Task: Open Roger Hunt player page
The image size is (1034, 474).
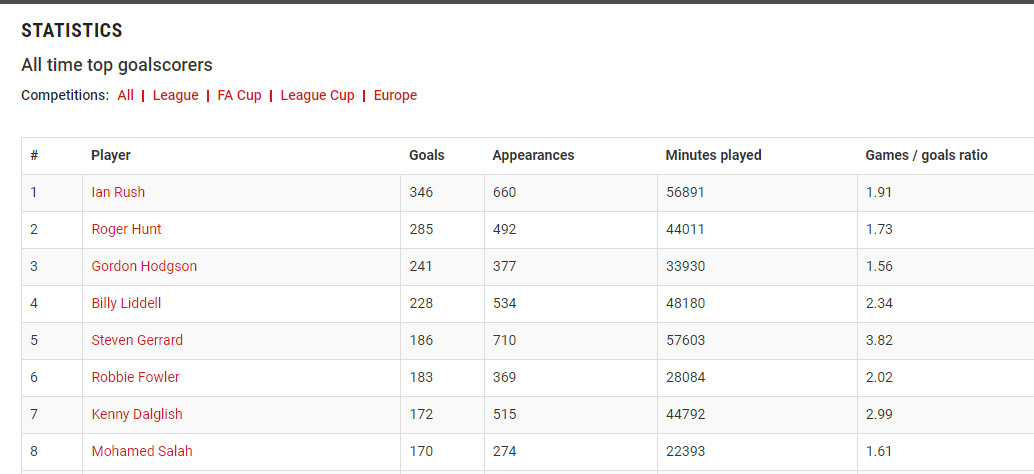Action: [126, 230]
